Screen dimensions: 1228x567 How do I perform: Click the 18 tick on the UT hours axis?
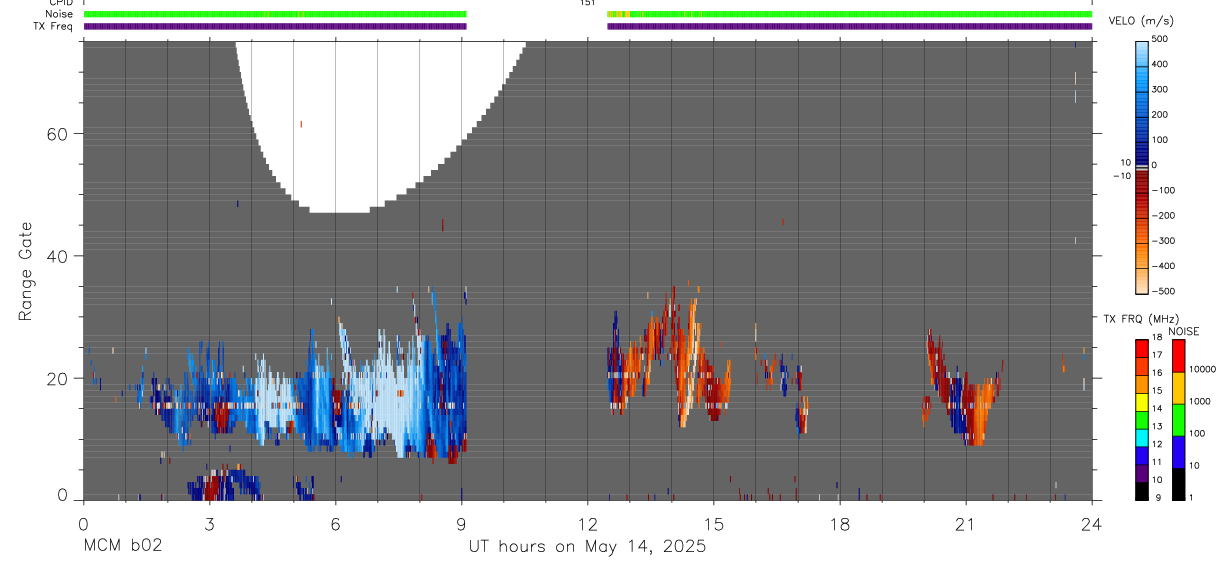(x=840, y=524)
